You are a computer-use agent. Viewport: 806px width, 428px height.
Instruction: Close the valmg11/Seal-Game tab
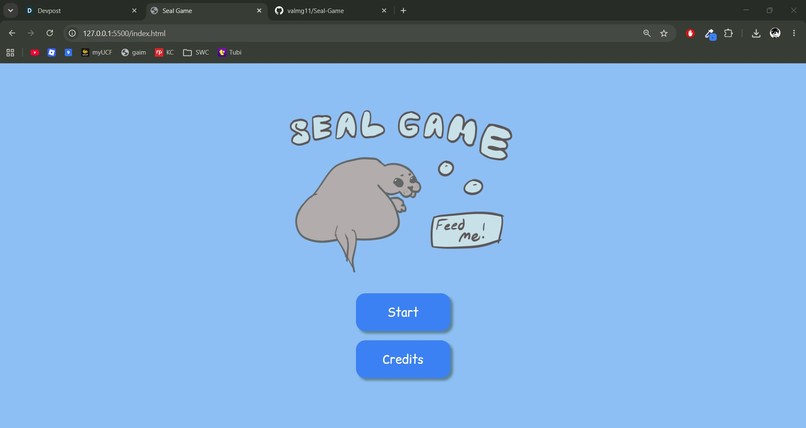[384, 11]
